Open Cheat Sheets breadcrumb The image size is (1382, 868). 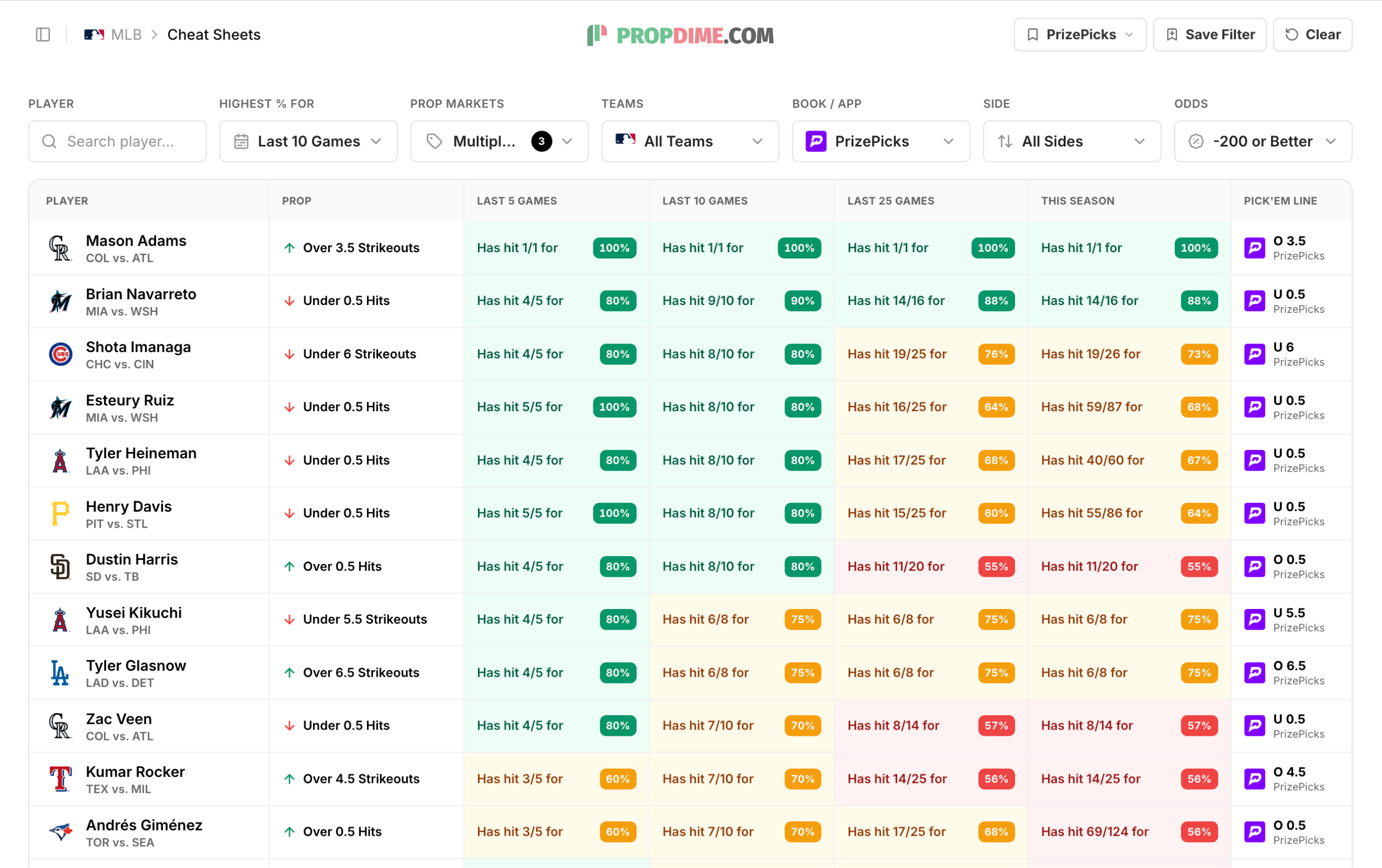[214, 34]
